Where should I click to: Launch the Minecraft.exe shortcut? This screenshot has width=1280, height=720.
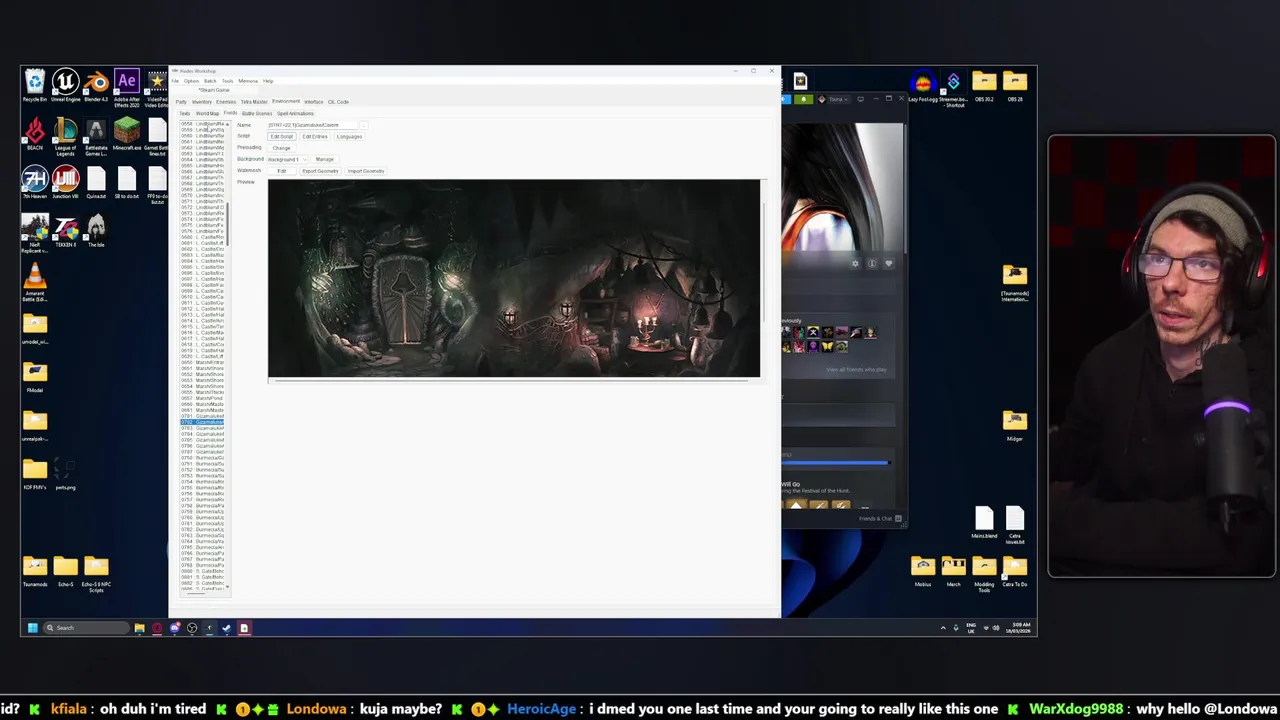coord(127,133)
